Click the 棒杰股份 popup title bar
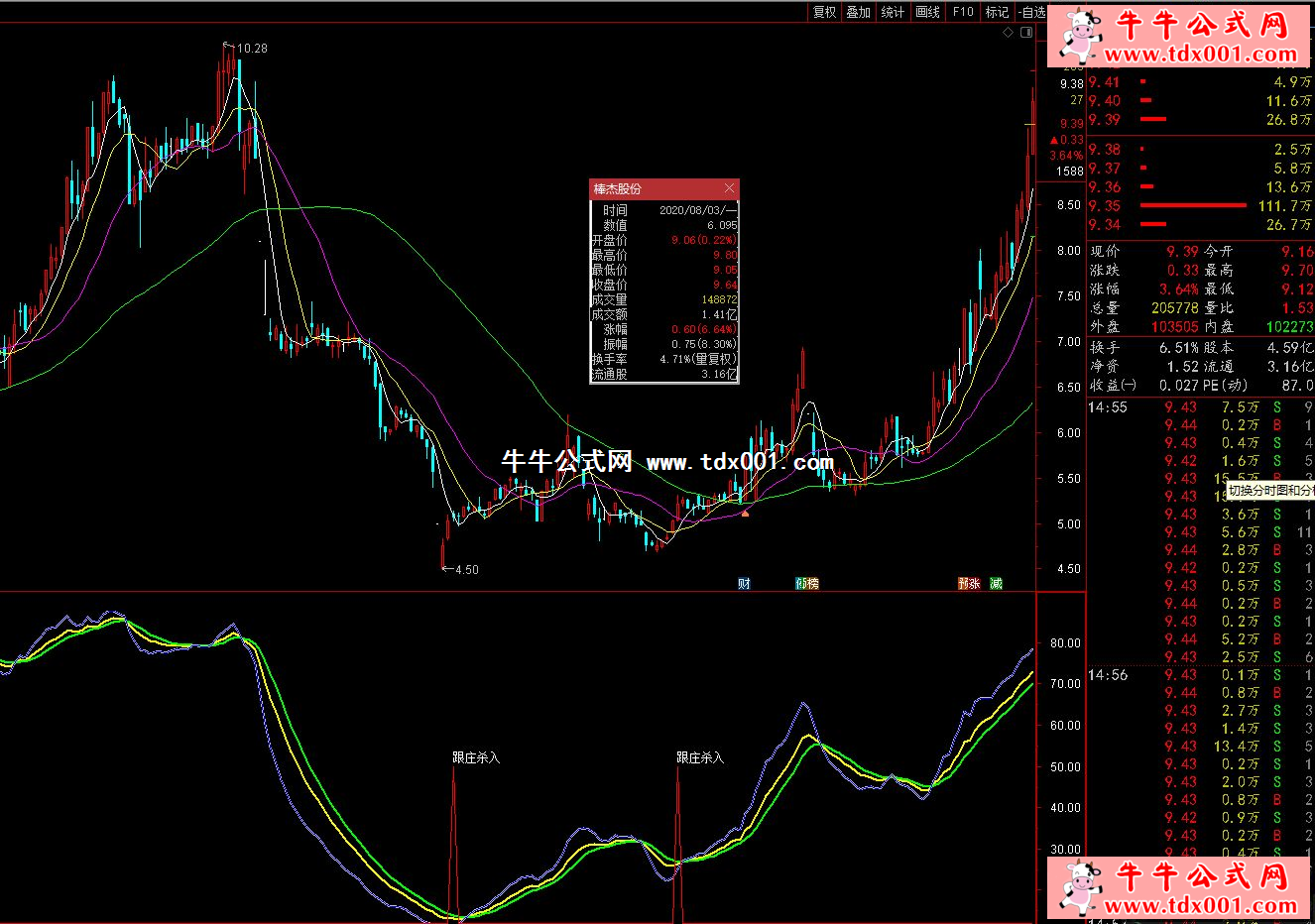This screenshot has width=1315, height=924. click(x=664, y=188)
